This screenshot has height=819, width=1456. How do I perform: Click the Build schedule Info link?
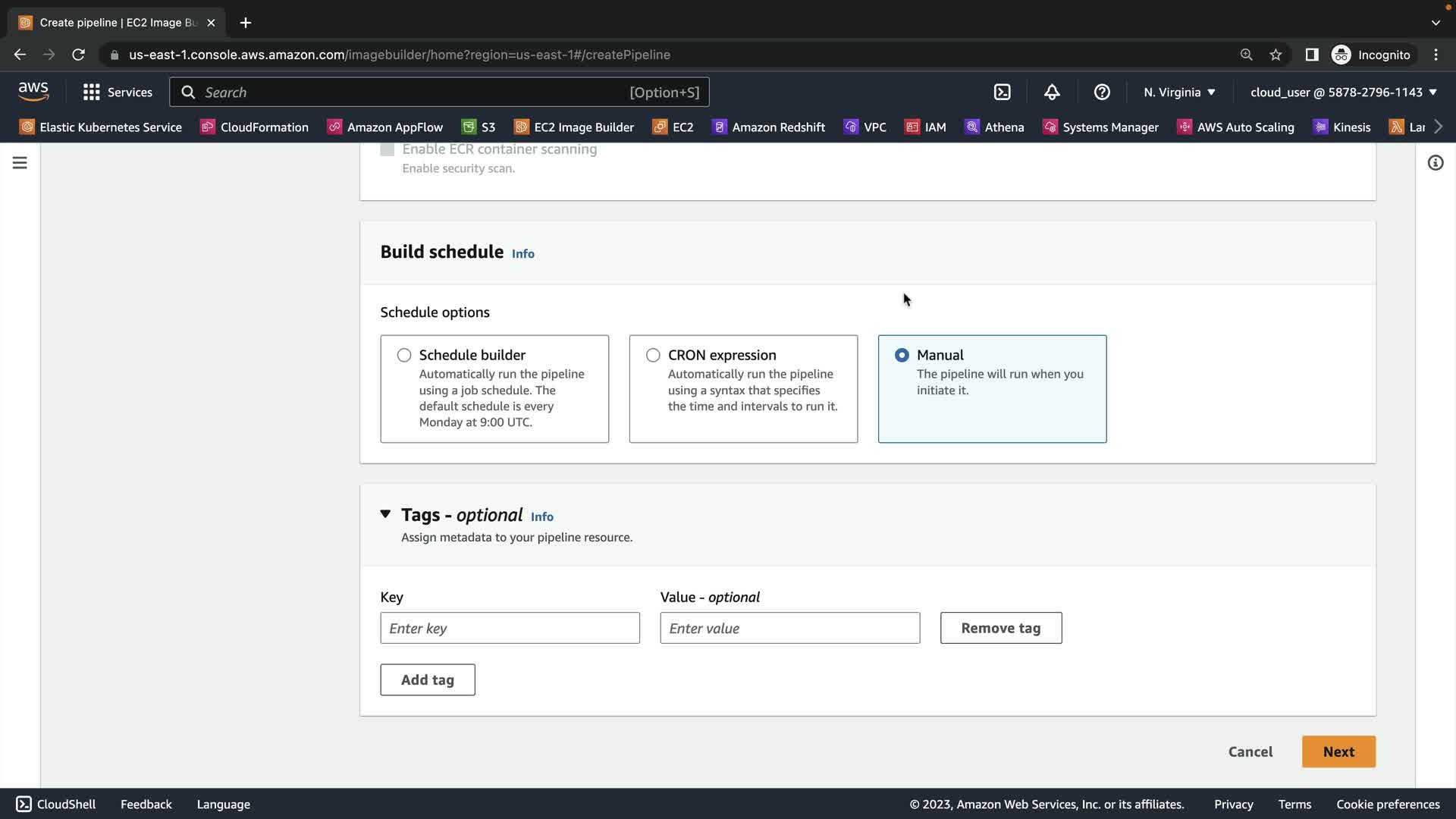(x=522, y=254)
